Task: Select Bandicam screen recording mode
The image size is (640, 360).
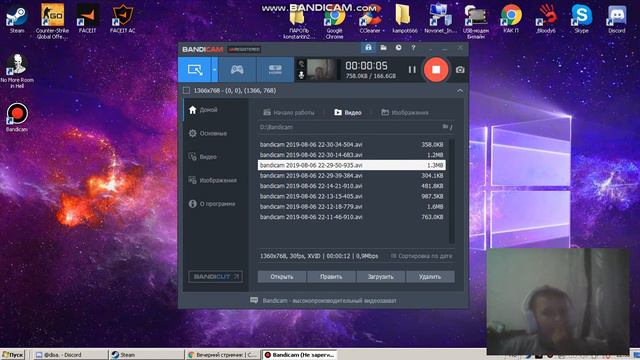Action: pos(195,69)
